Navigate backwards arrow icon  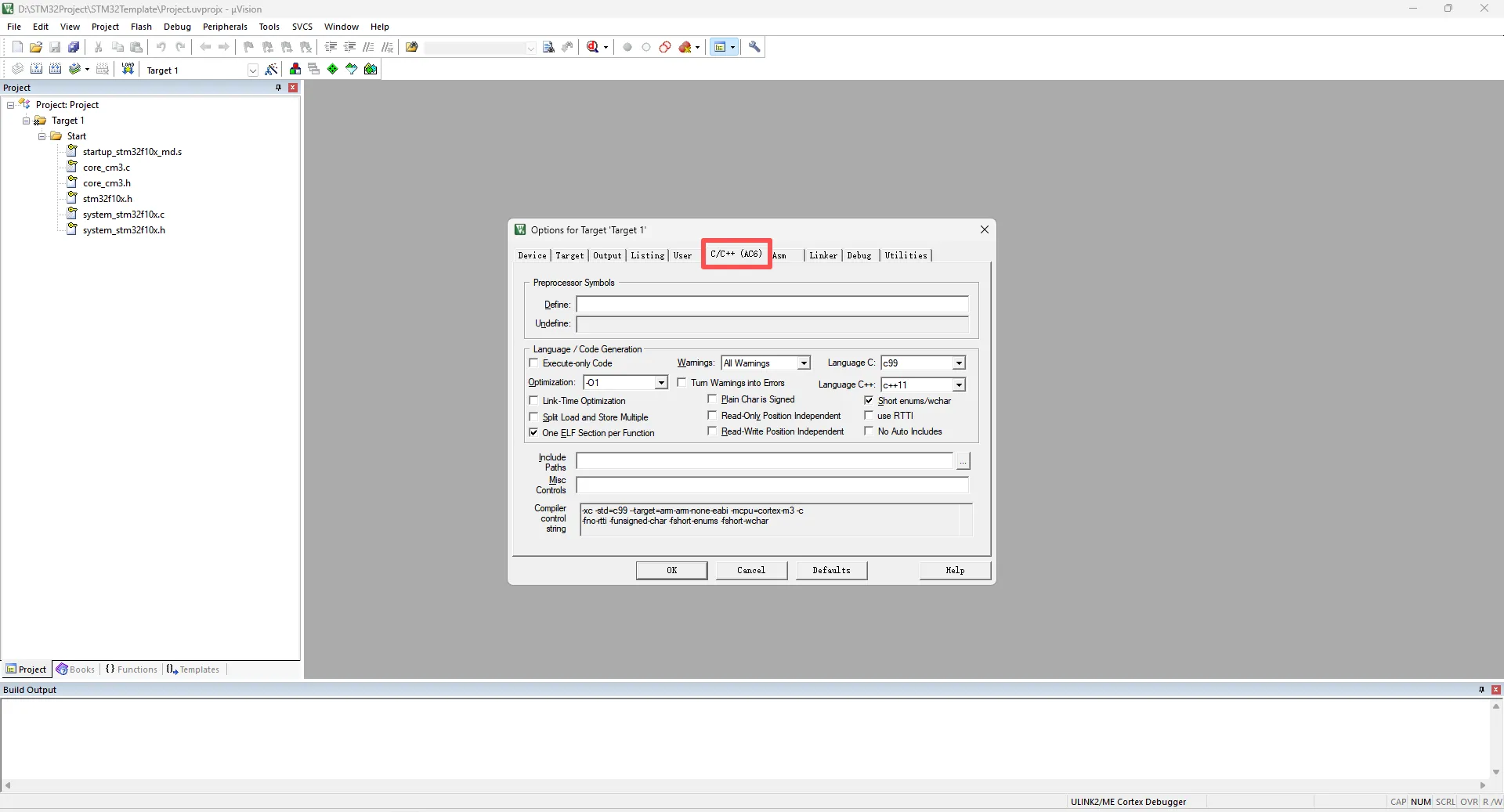[x=205, y=47]
